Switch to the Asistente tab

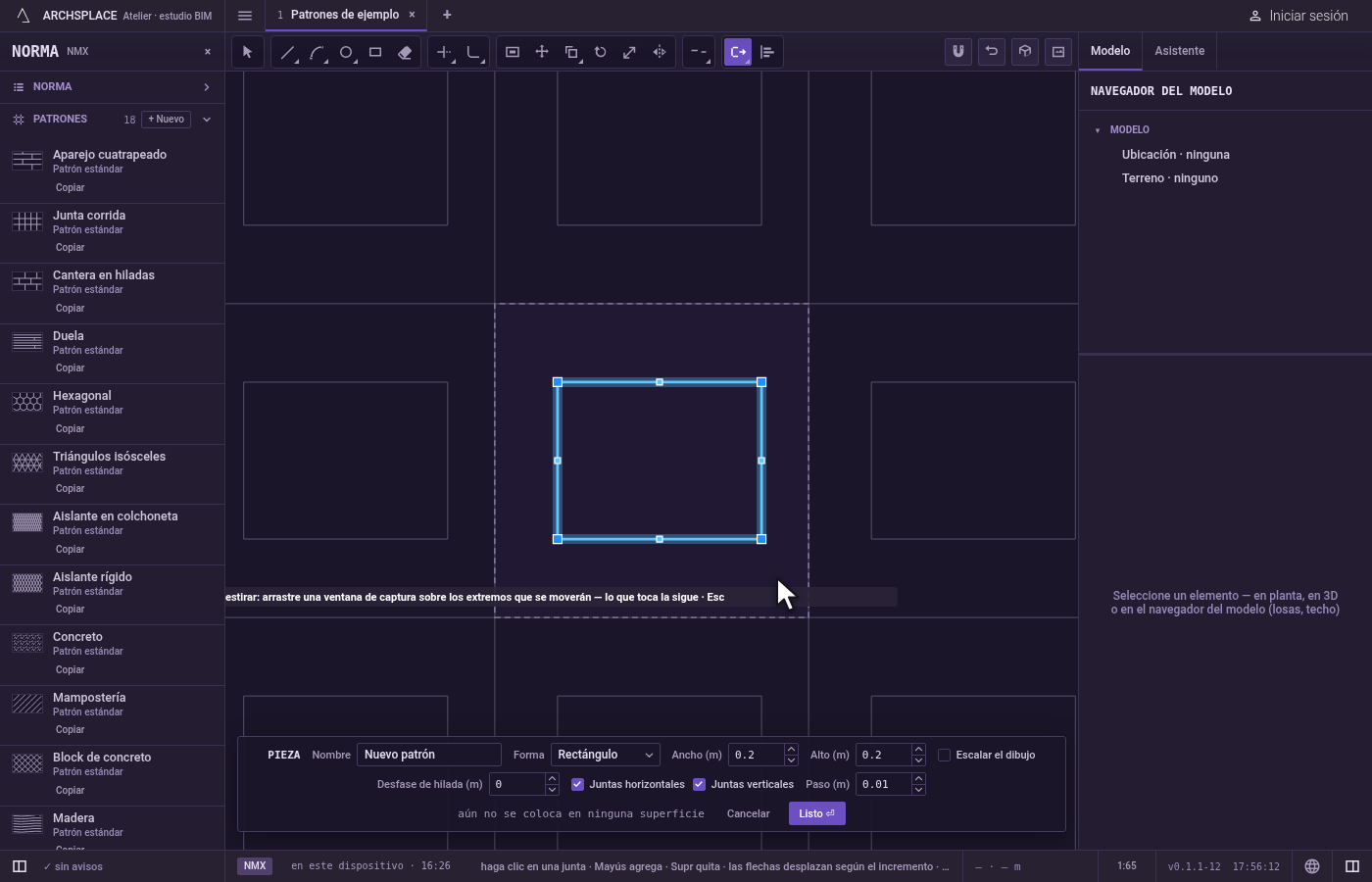point(1180,51)
